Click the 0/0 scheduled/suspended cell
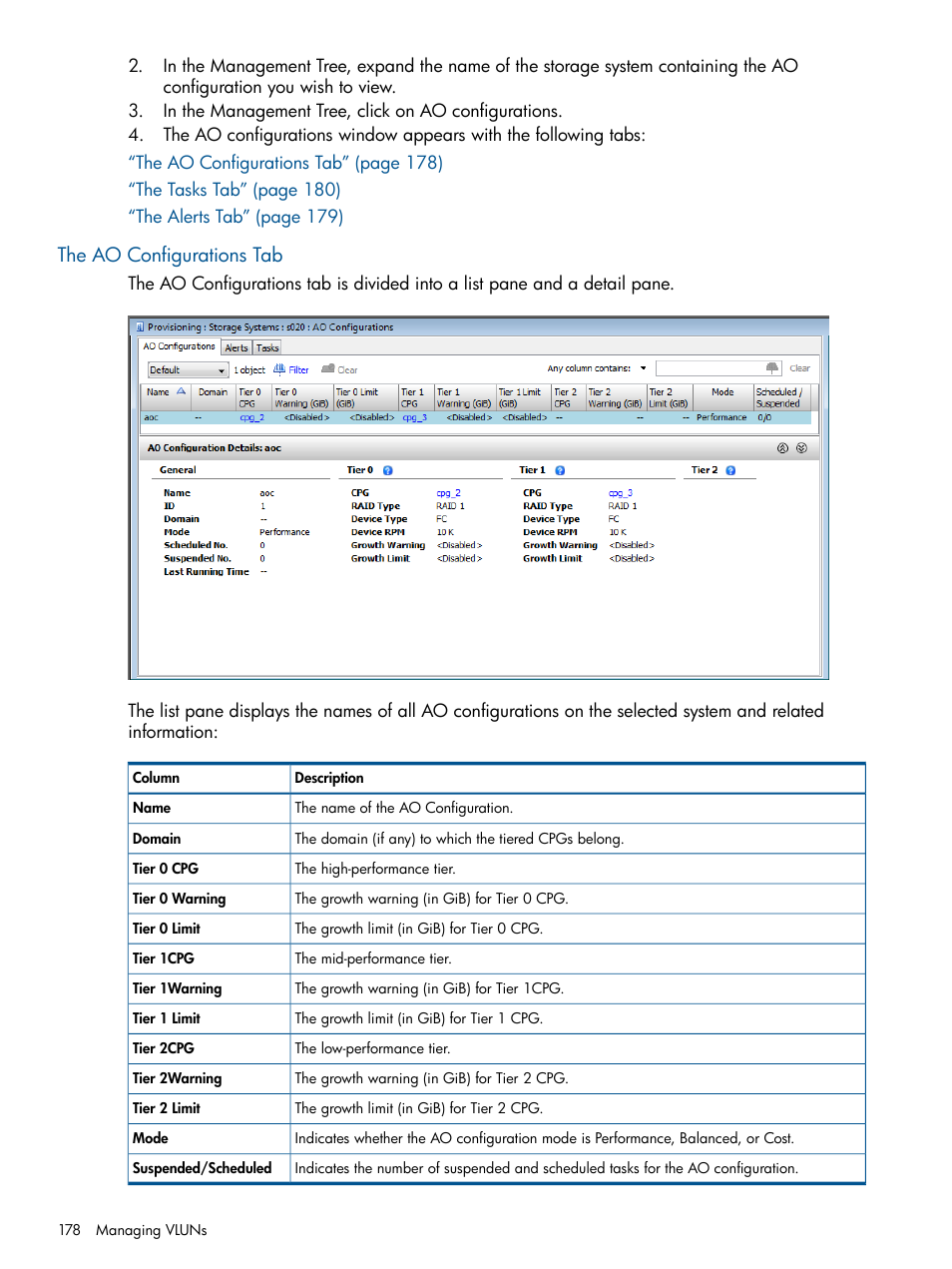 (764, 417)
